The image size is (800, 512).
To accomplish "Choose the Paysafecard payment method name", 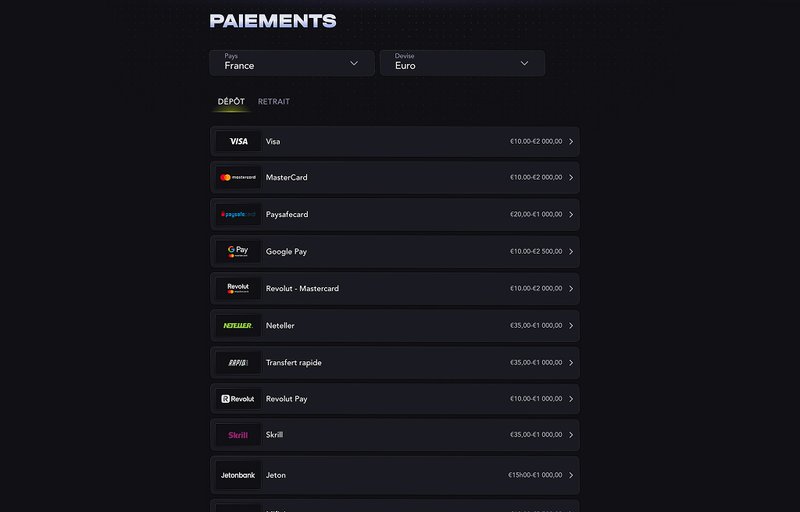I will pos(287,215).
